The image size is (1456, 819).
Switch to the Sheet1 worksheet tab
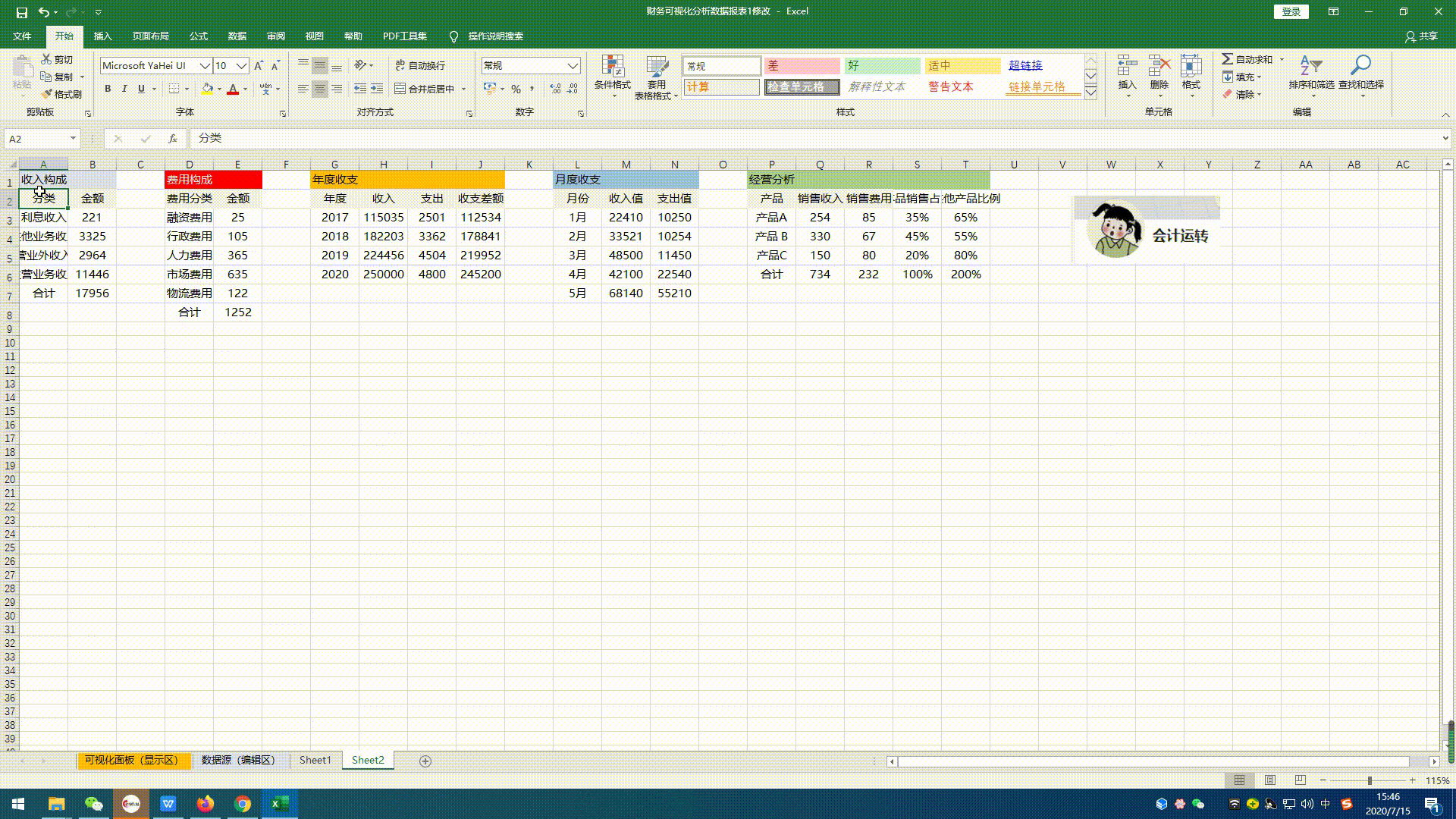point(315,760)
